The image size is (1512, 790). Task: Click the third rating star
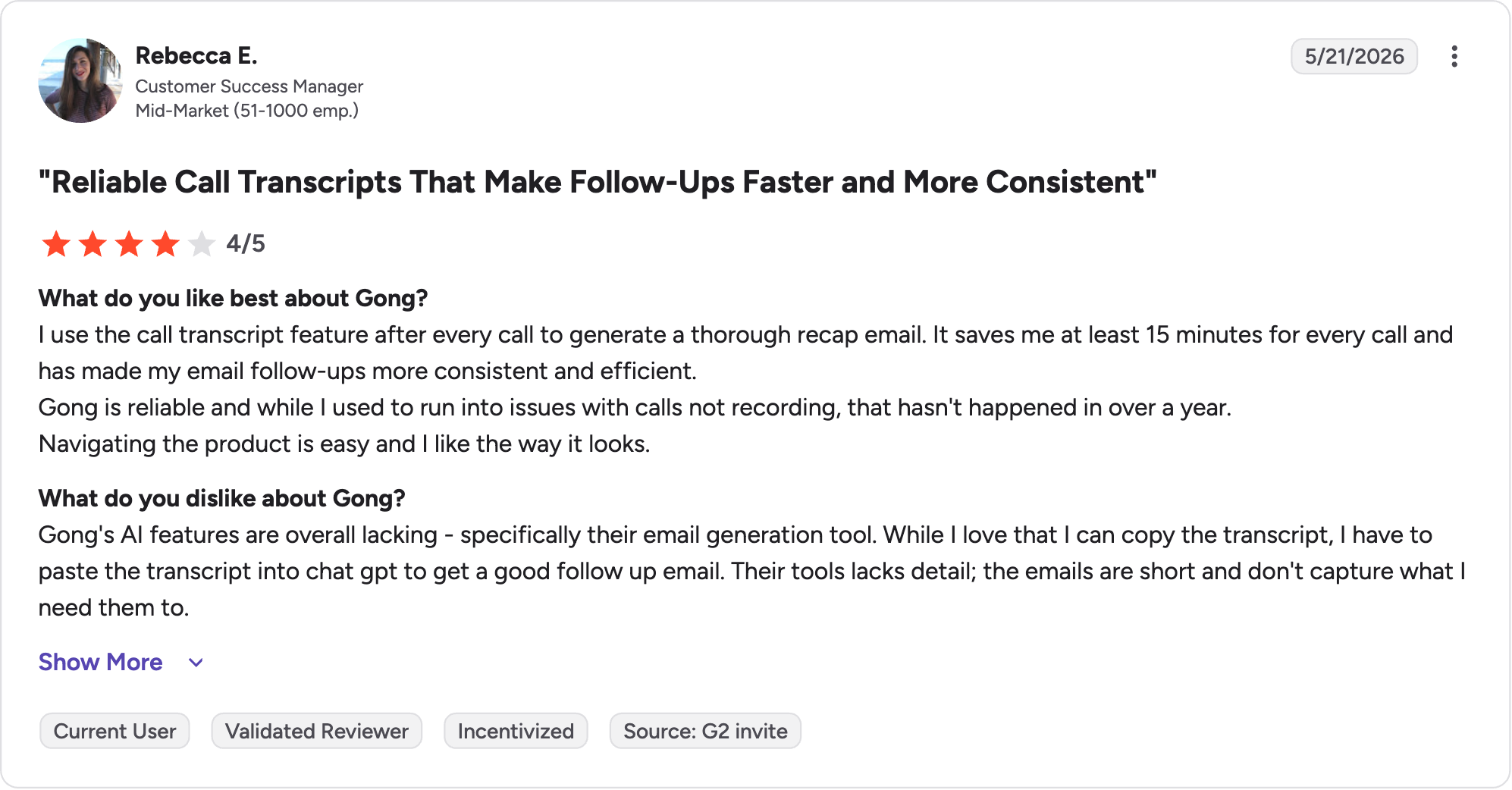coord(129,244)
